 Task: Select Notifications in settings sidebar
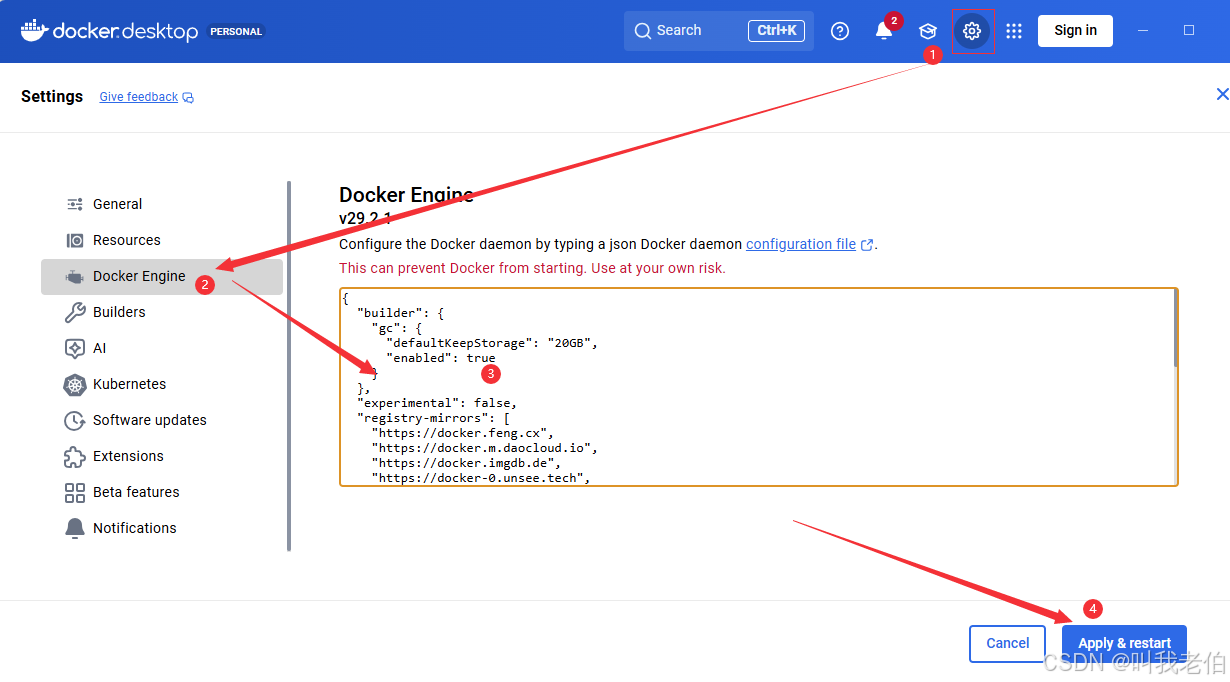[x=162, y=528]
